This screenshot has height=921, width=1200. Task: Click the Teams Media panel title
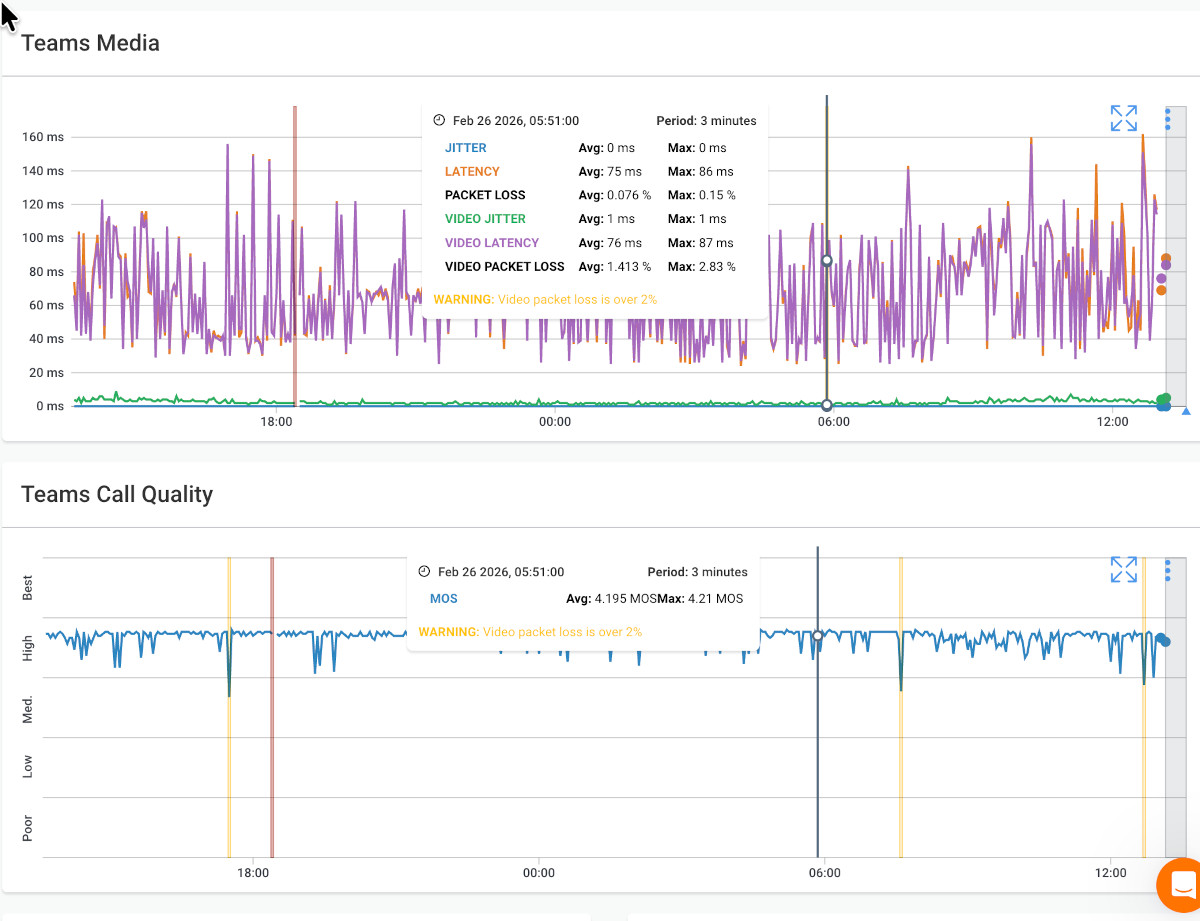90,43
